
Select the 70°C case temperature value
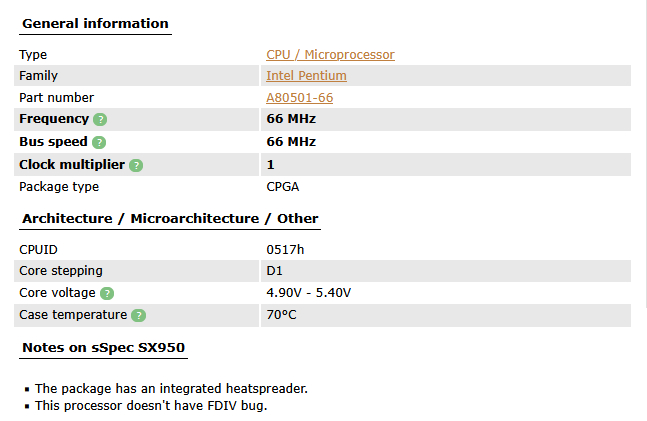(x=281, y=315)
